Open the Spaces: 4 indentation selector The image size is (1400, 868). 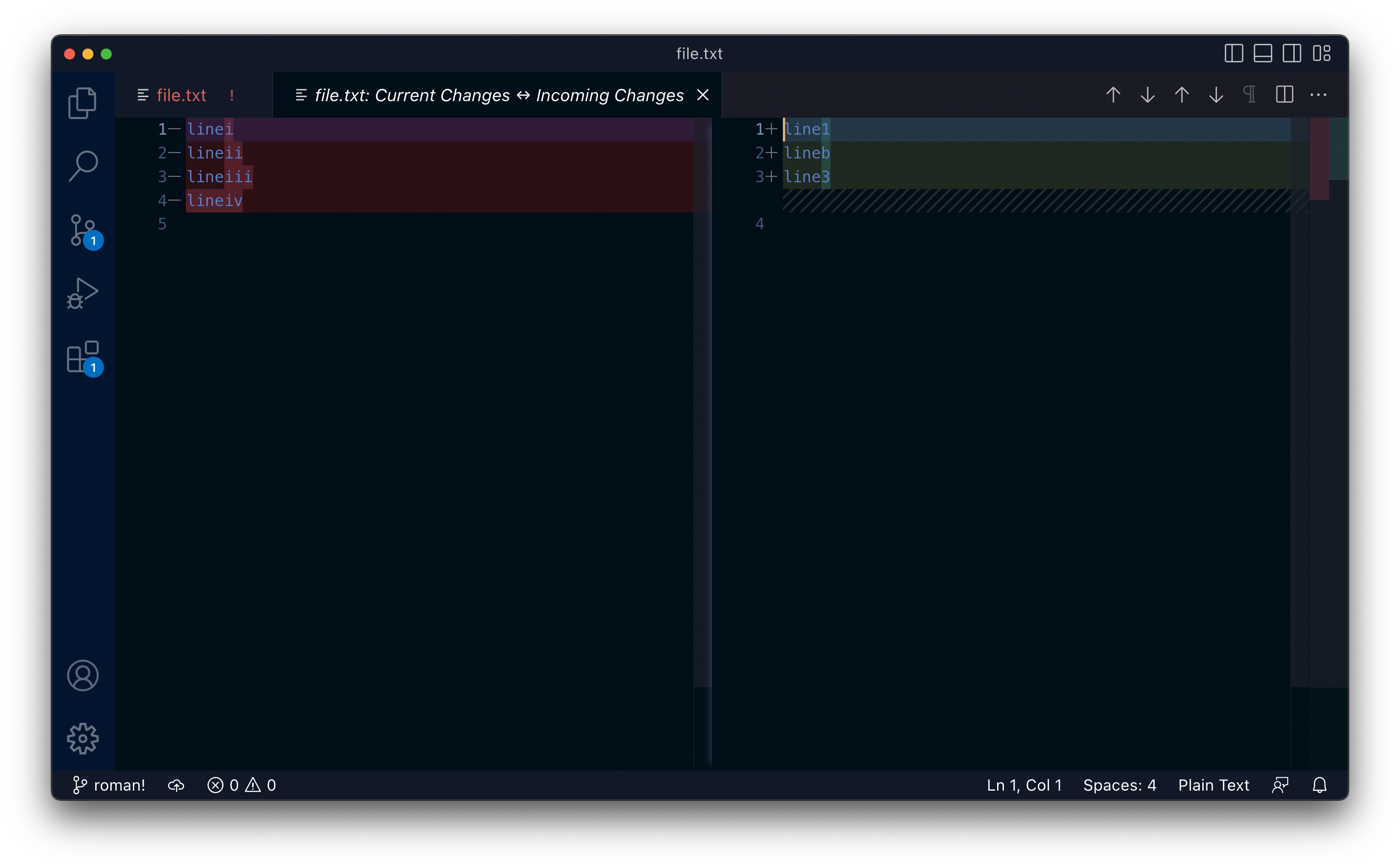[1120, 785]
